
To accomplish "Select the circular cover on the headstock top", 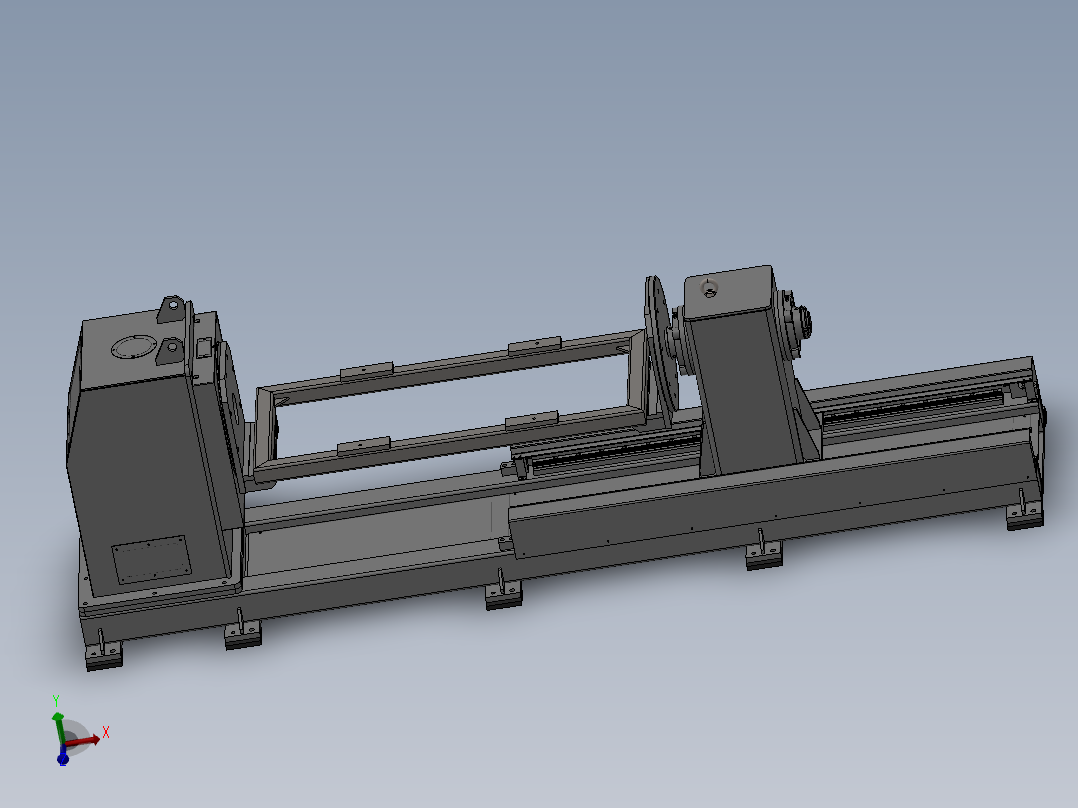I will (133, 347).
